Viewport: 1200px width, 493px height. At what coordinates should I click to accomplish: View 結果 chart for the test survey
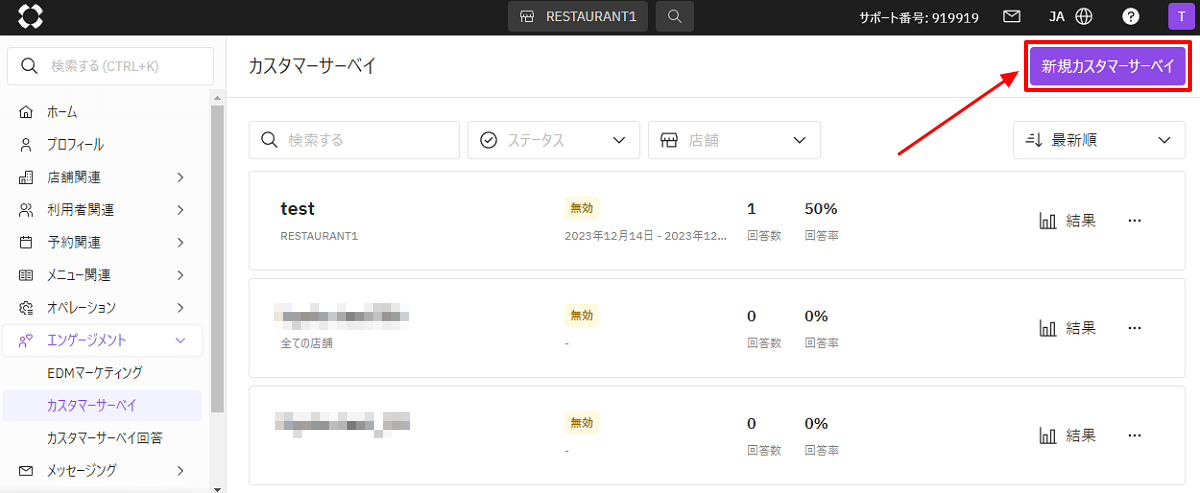tap(1068, 221)
